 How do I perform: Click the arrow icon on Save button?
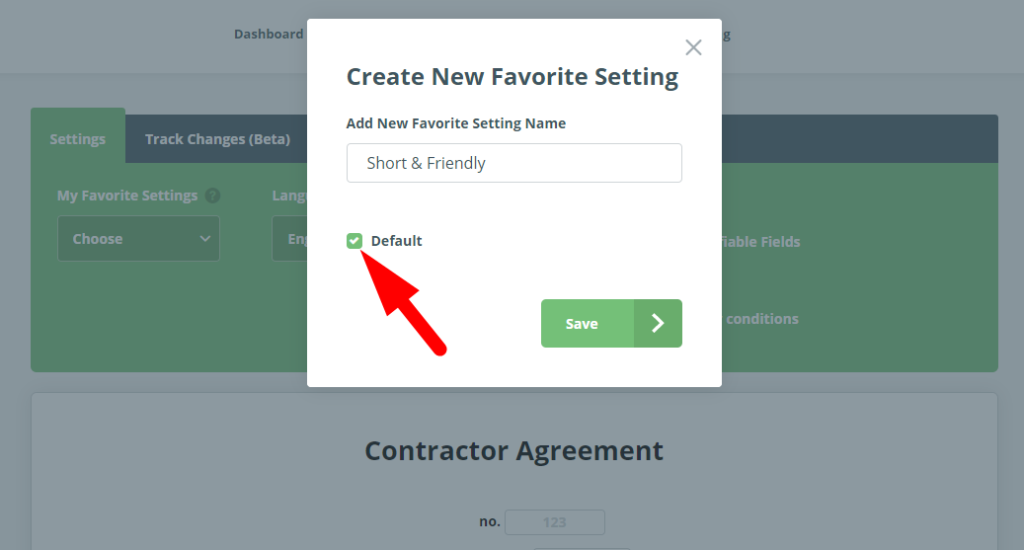[658, 323]
